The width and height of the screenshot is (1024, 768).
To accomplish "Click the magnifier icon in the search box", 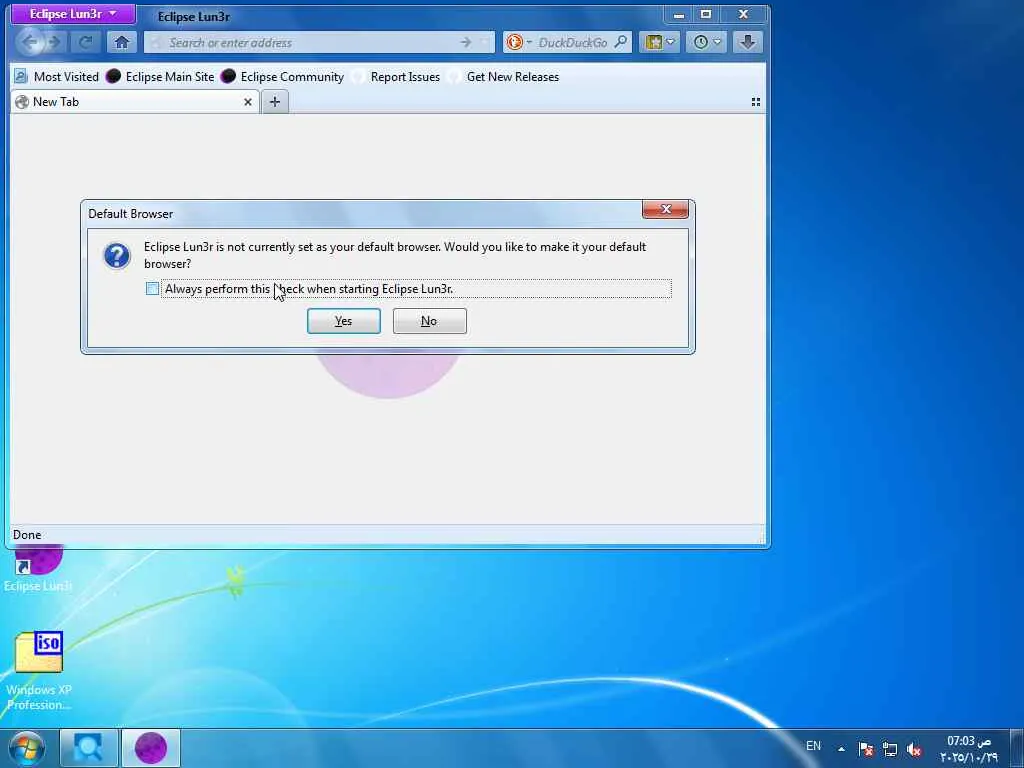I will [621, 42].
